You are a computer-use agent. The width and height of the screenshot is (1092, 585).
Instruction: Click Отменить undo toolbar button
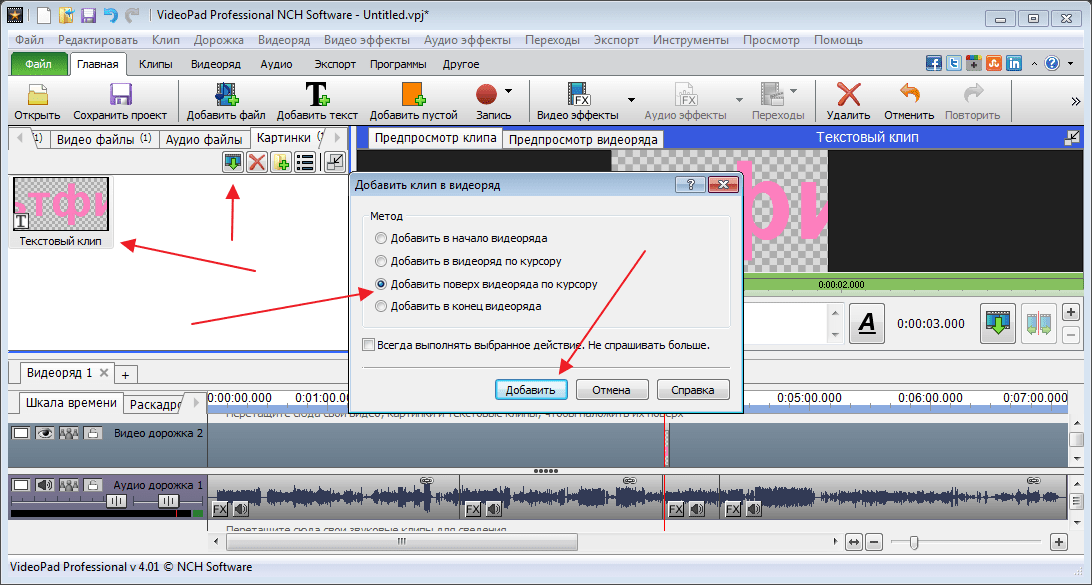[909, 102]
